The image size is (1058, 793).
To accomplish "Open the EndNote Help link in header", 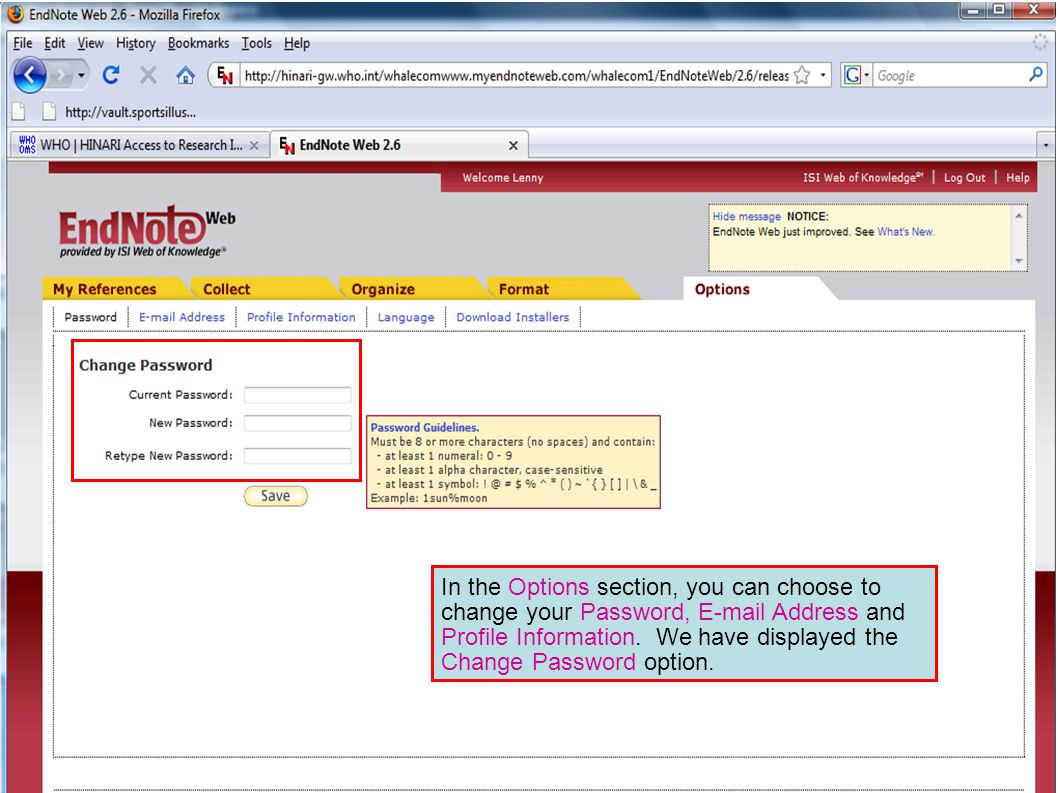I will pos(1018,177).
